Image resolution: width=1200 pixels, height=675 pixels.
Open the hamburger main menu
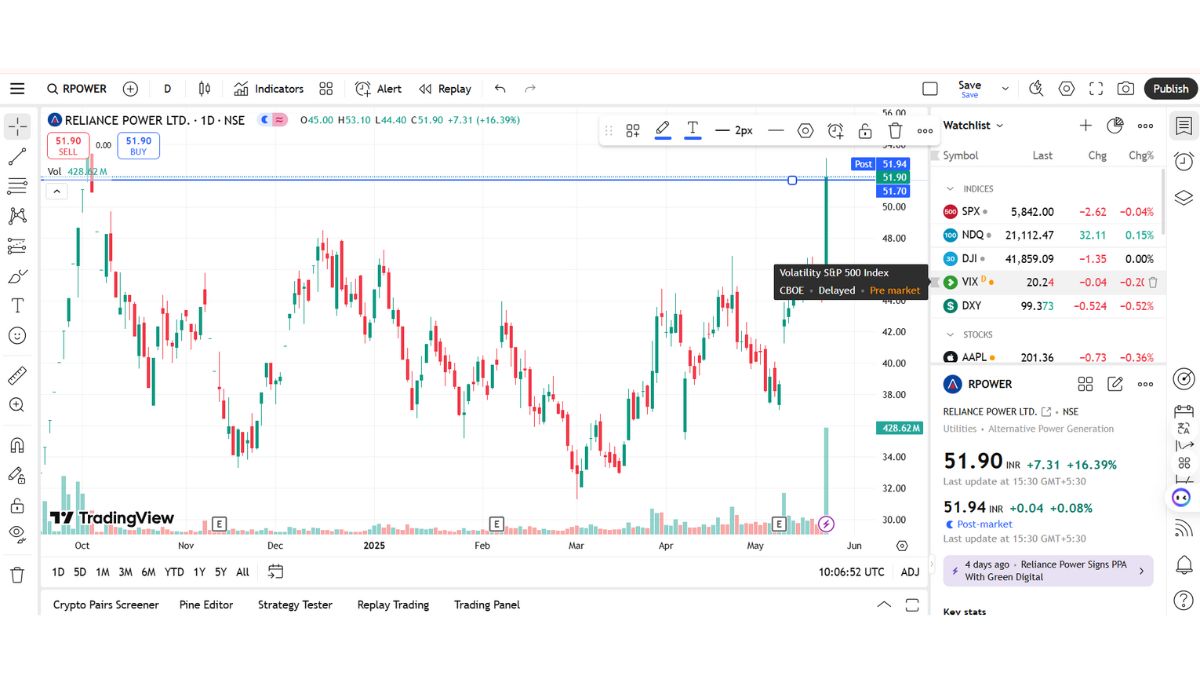17,89
